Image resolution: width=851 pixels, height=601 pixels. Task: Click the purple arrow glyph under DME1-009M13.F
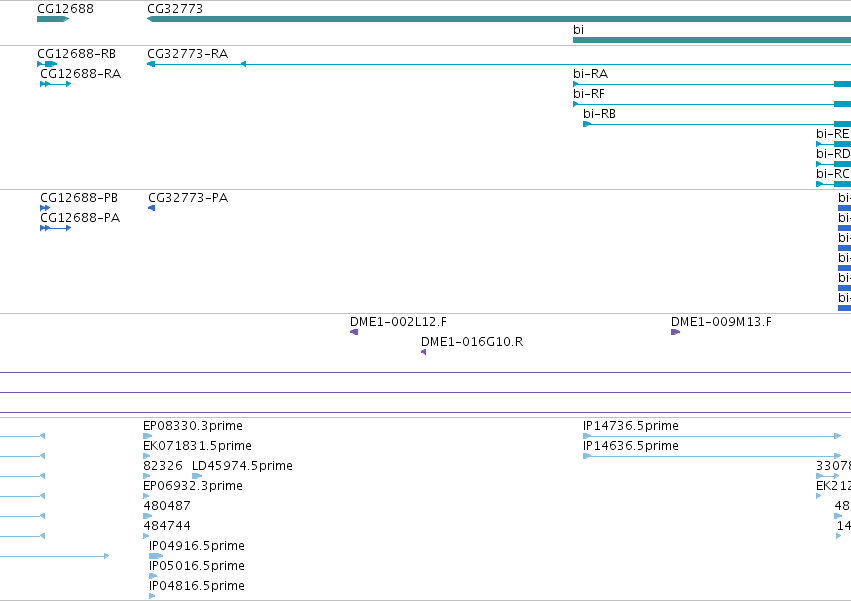[x=675, y=332]
